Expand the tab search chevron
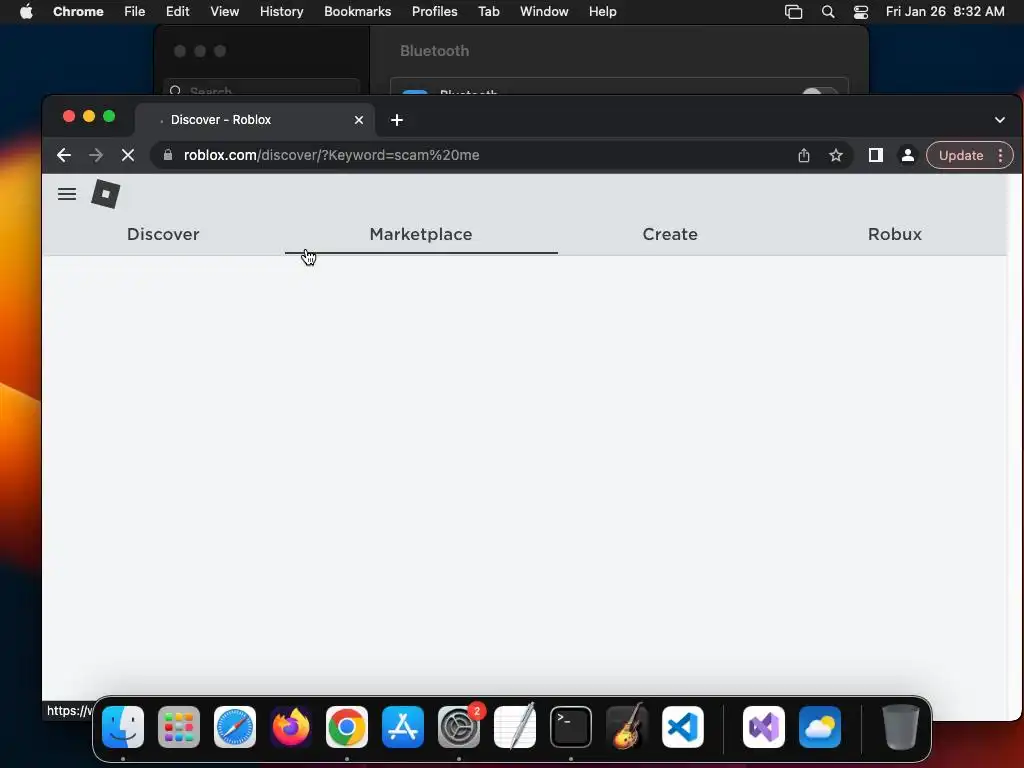Screen dimensions: 1024x768 (x=1000, y=120)
